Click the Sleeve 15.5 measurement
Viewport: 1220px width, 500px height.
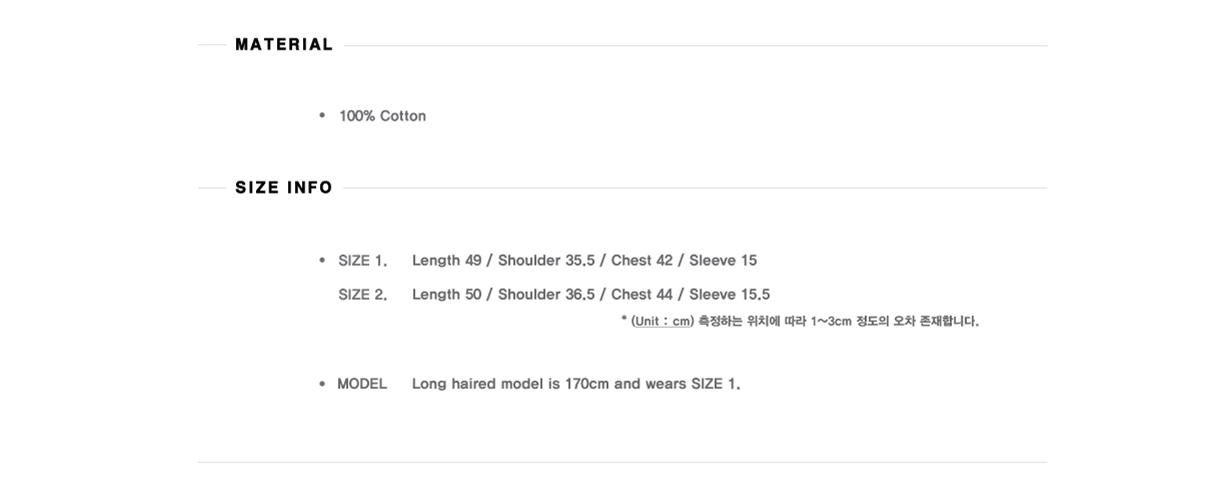730,294
